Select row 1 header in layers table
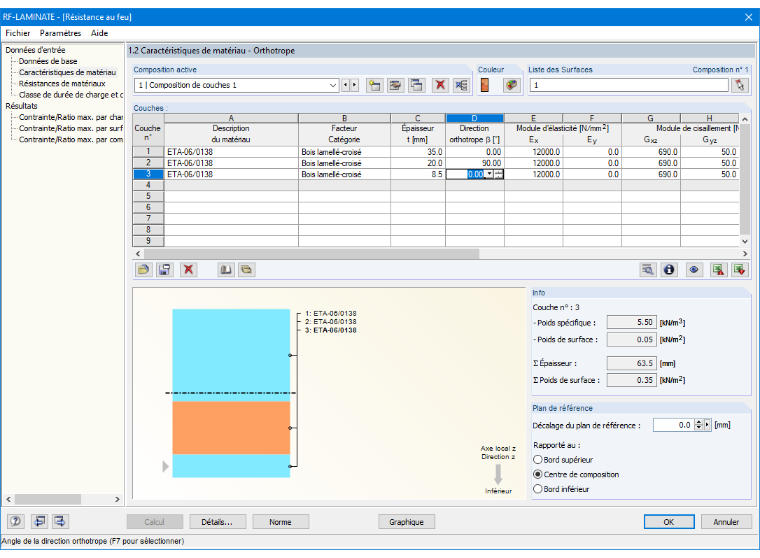 pyautogui.click(x=148, y=152)
